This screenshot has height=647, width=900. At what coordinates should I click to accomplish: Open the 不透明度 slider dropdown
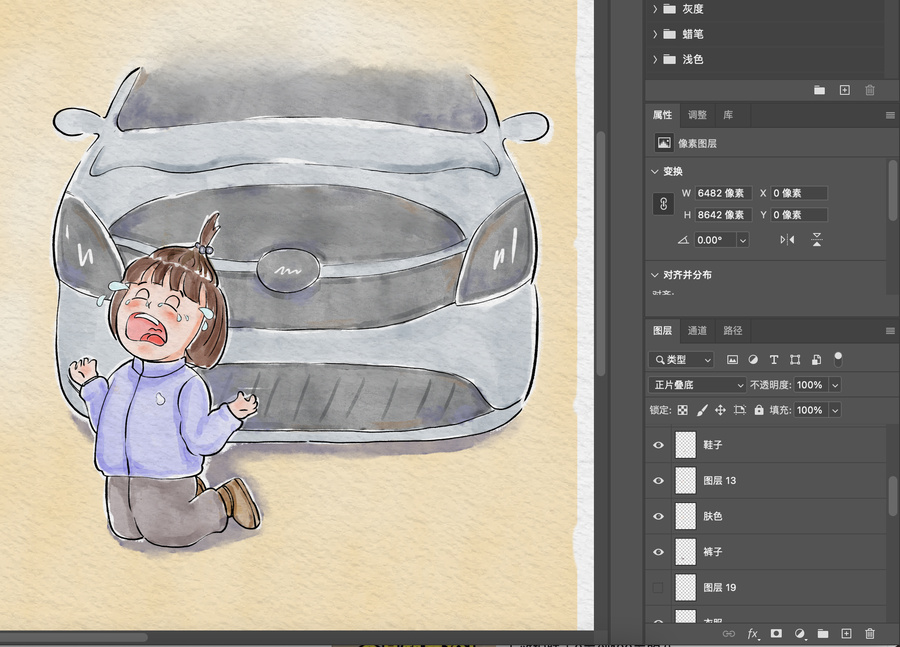(x=835, y=385)
